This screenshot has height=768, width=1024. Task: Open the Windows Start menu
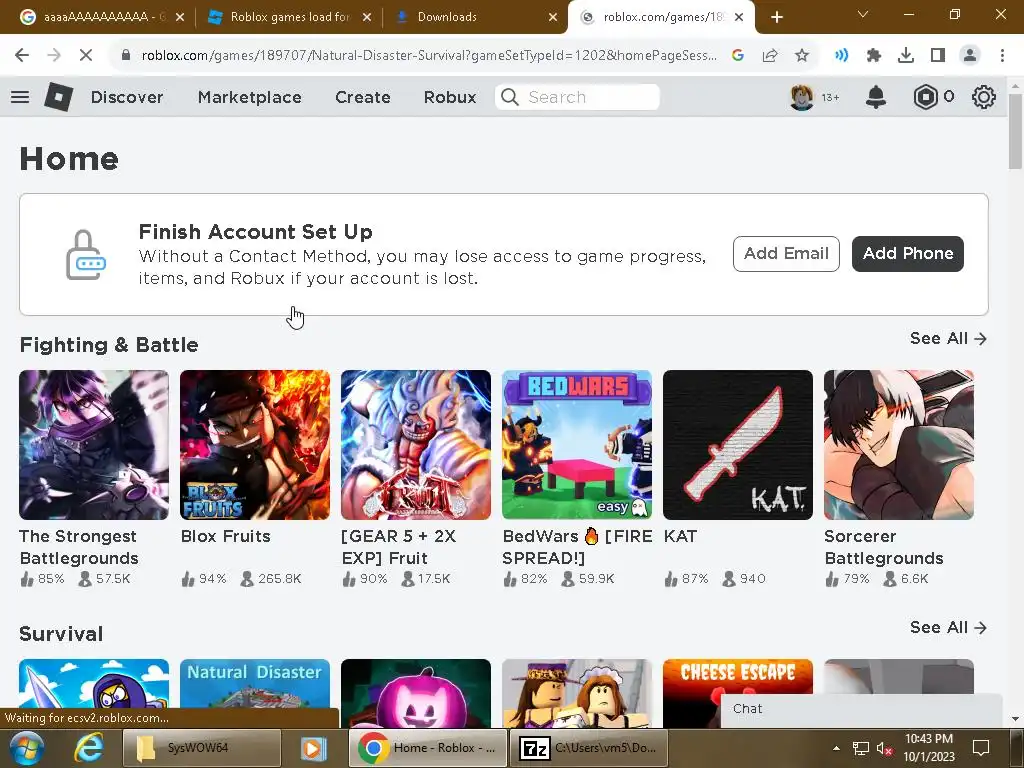(26, 748)
